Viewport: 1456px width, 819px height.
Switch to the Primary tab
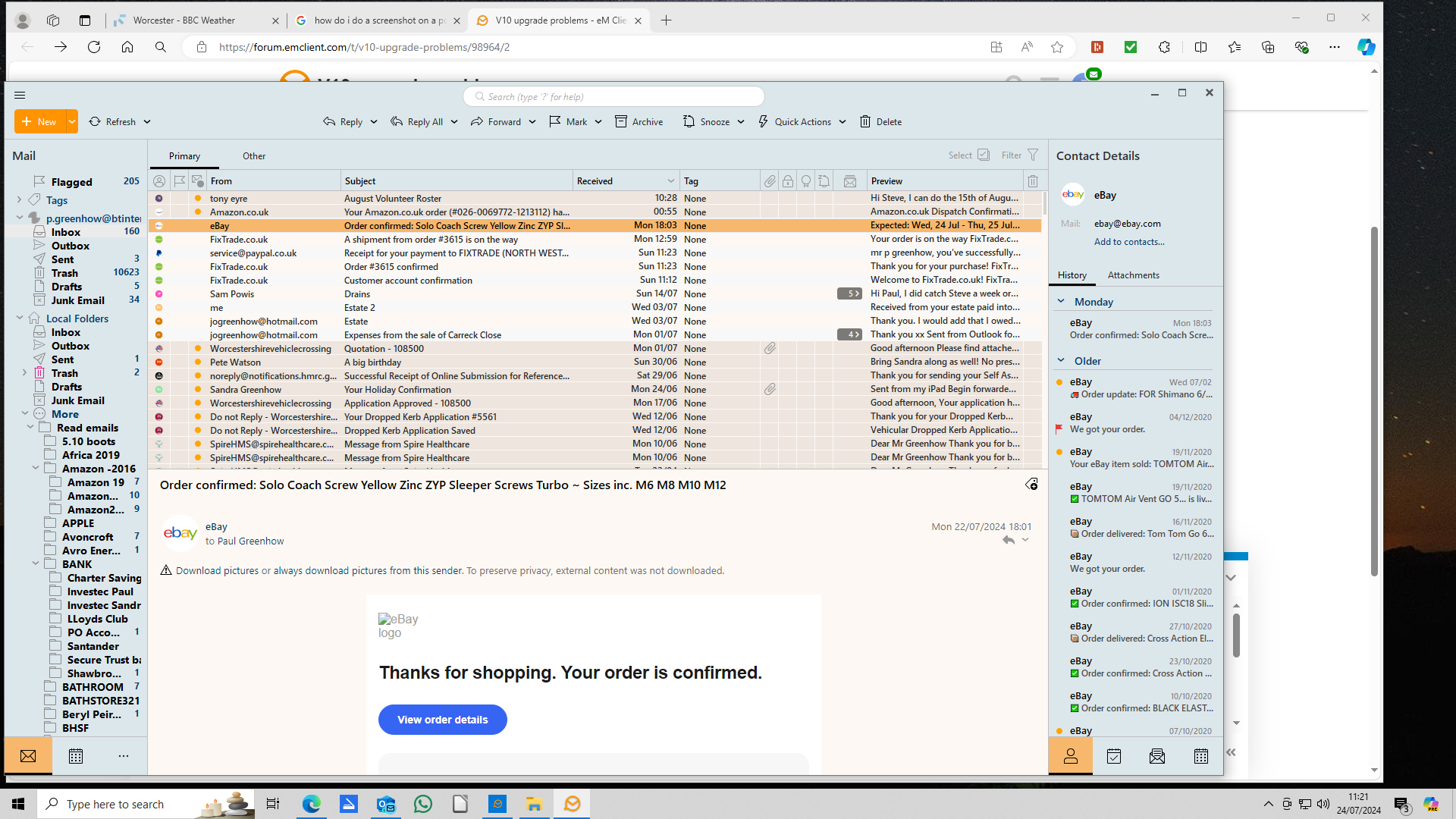(x=184, y=156)
